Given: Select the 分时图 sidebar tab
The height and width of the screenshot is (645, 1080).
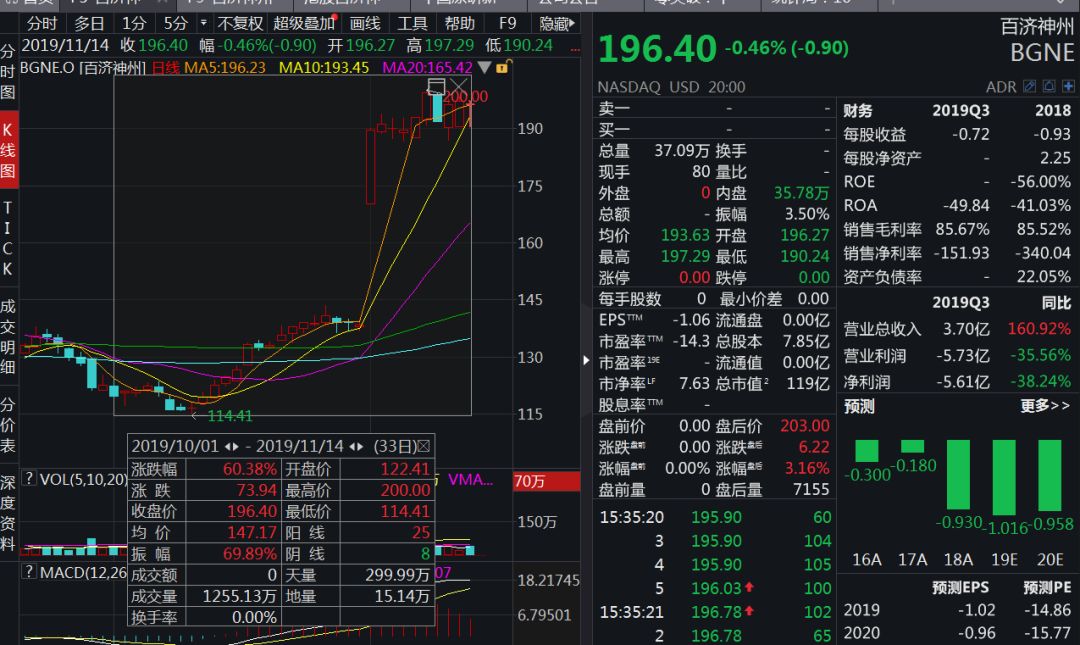Looking at the screenshot, I should click(8, 72).
